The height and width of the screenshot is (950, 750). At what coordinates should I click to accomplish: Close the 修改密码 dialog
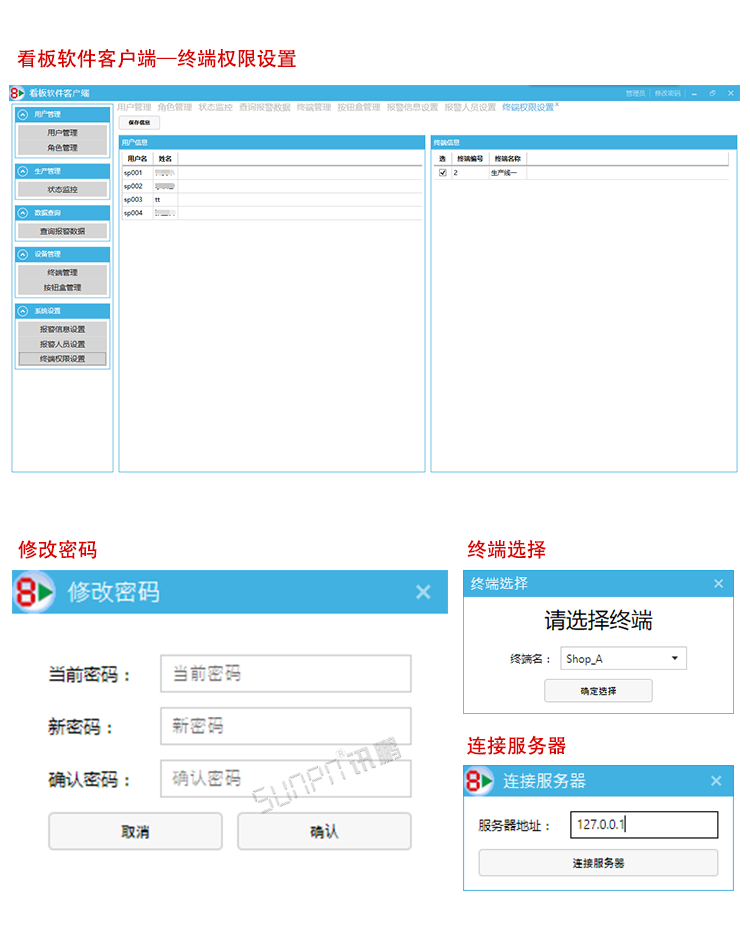[423, 592]
